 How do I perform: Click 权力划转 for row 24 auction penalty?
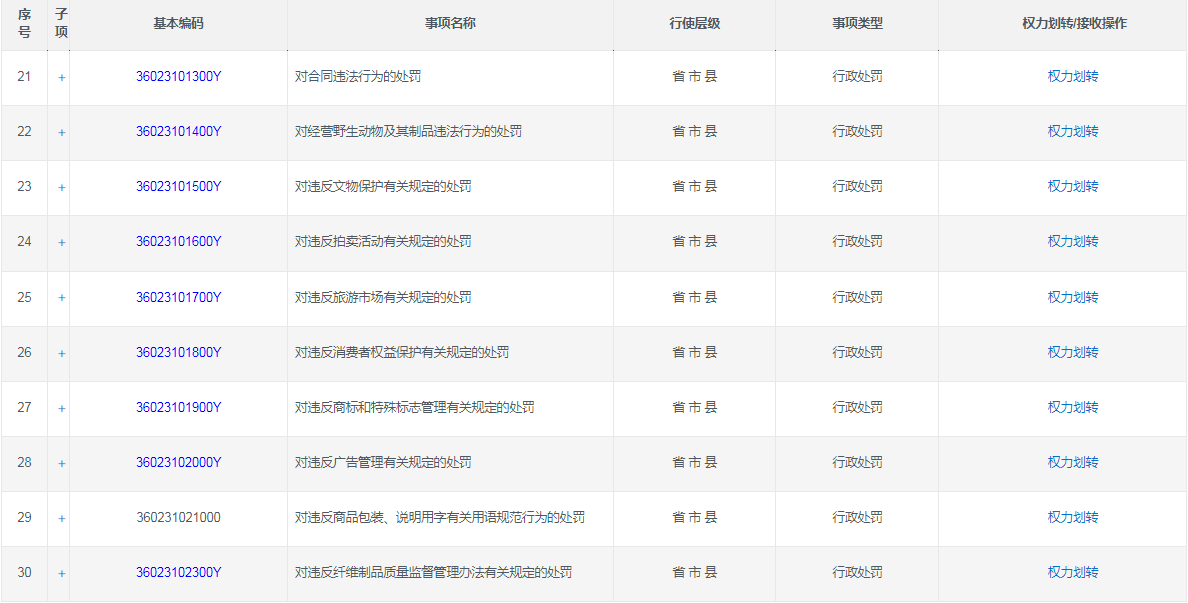(1072, 241)
